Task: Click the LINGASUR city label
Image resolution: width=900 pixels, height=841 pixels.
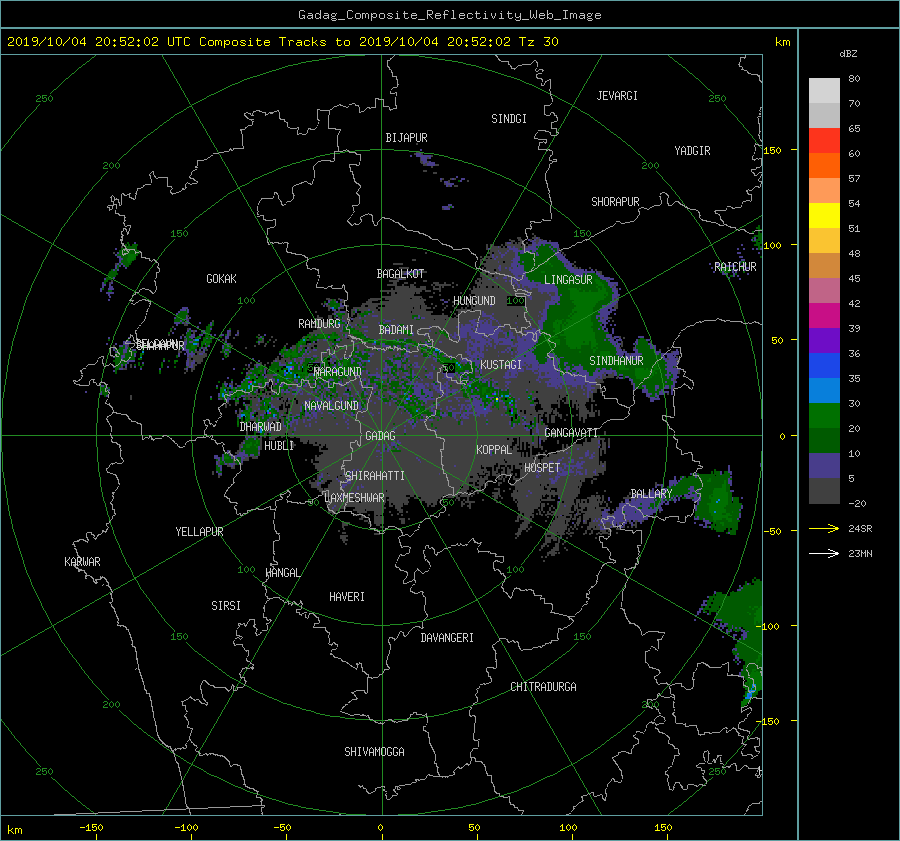Action: pos(568,280)
